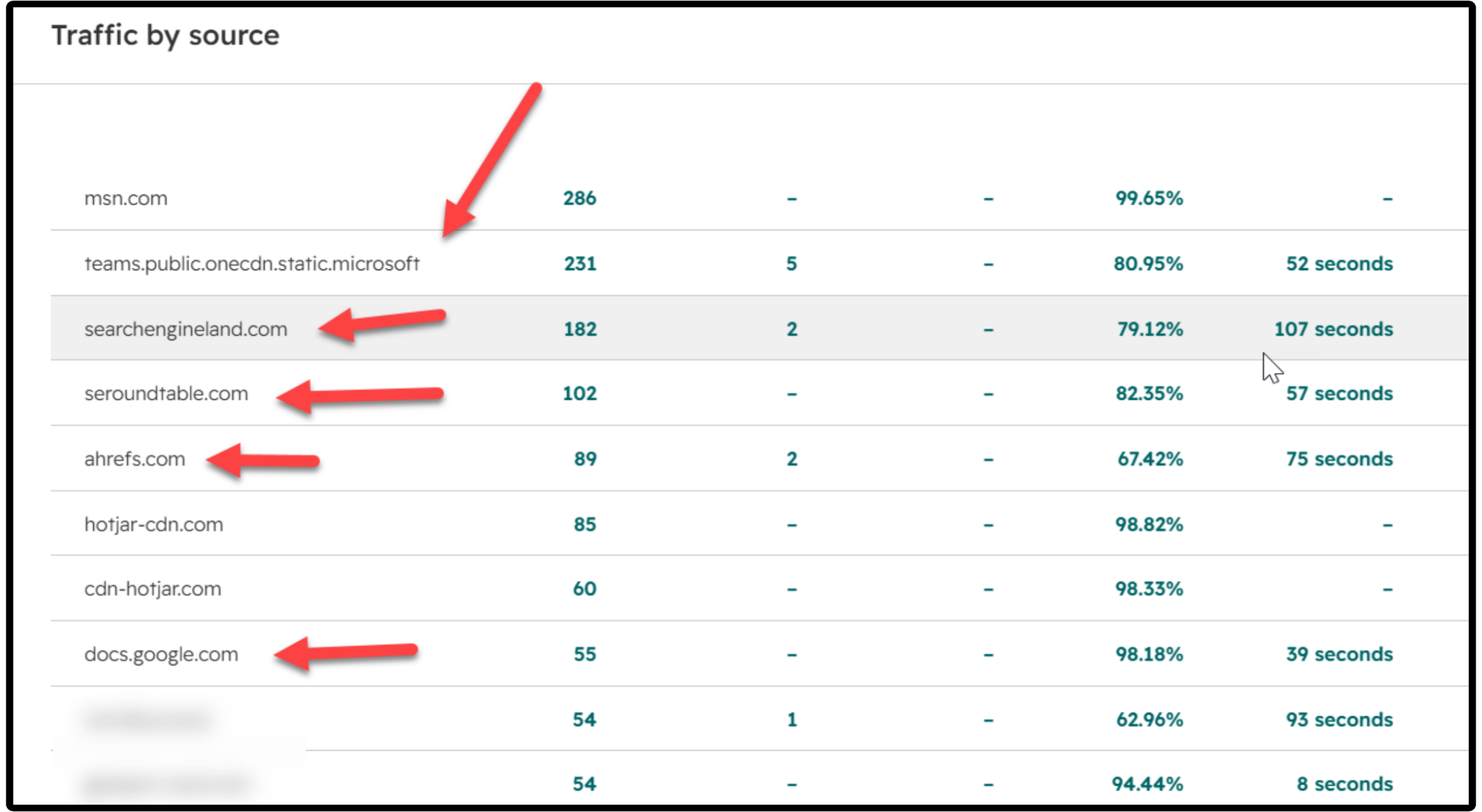Click the 5 value in the teams row

click(x=792, y=264)
